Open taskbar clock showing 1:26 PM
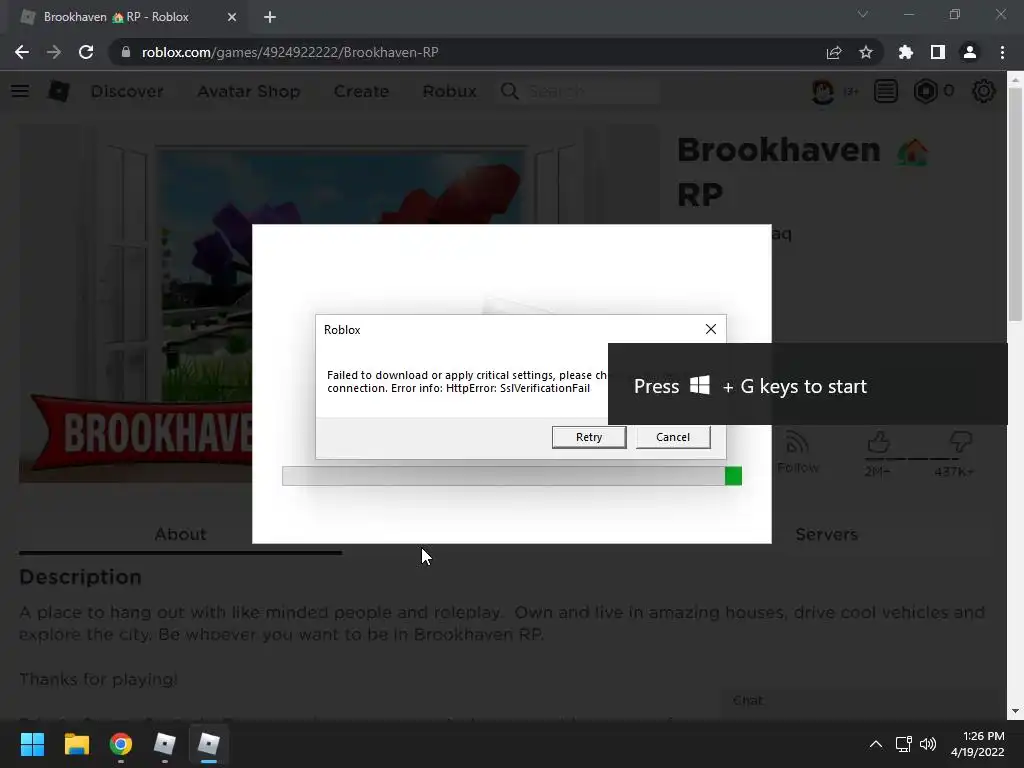The height and width of the screenshot is (768, 1024). click(x=978, y=744)
